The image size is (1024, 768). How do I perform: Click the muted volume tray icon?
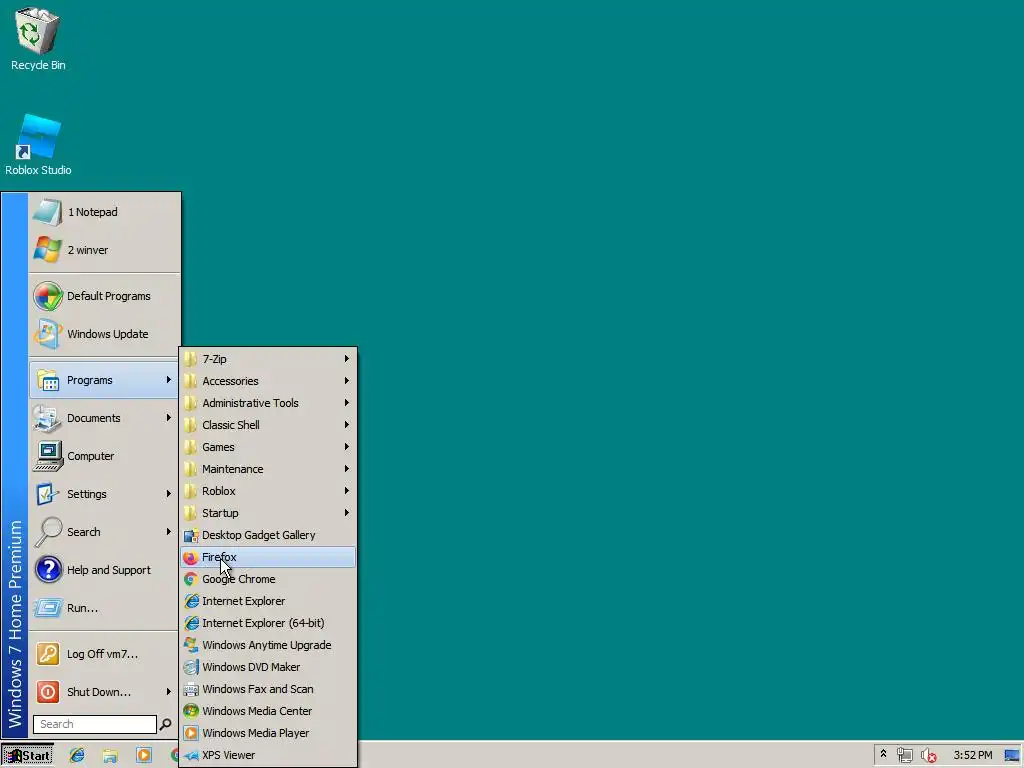pos(928,756)
